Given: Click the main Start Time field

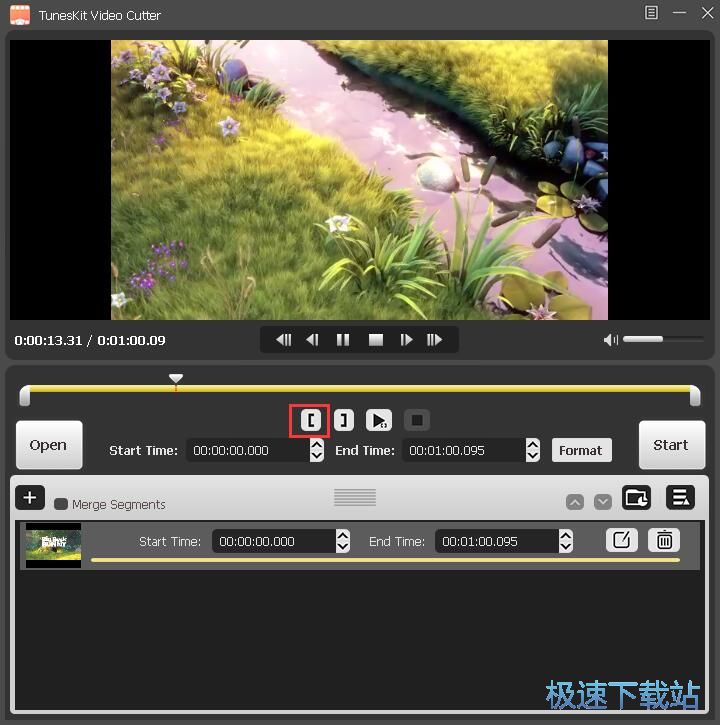Looking at the screenshot, I should pos(248,450).
